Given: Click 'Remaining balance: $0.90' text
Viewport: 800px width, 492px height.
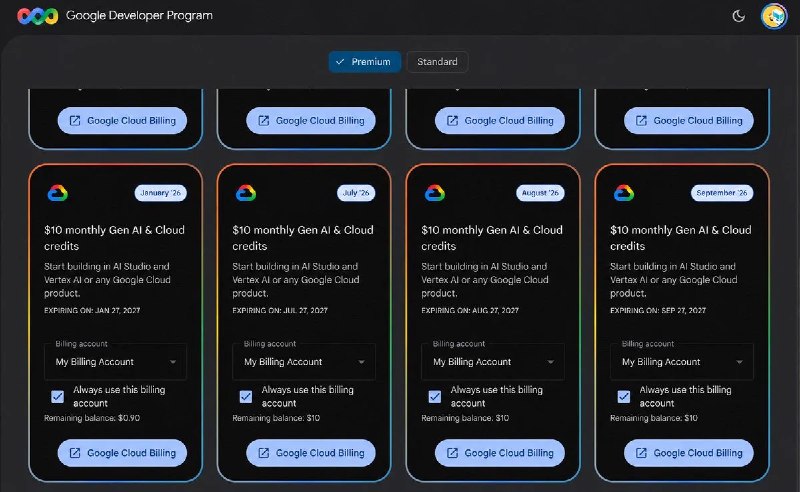Looking at the screenshot, I should coord(92,418).
